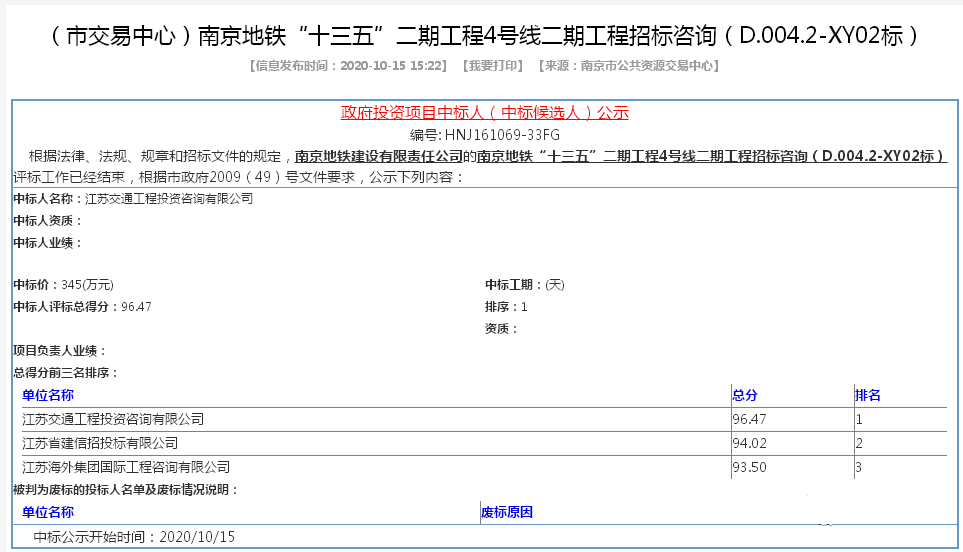Click the score 96.47 in the table
This screenshot has width=963, height=552.
[749, 419]
